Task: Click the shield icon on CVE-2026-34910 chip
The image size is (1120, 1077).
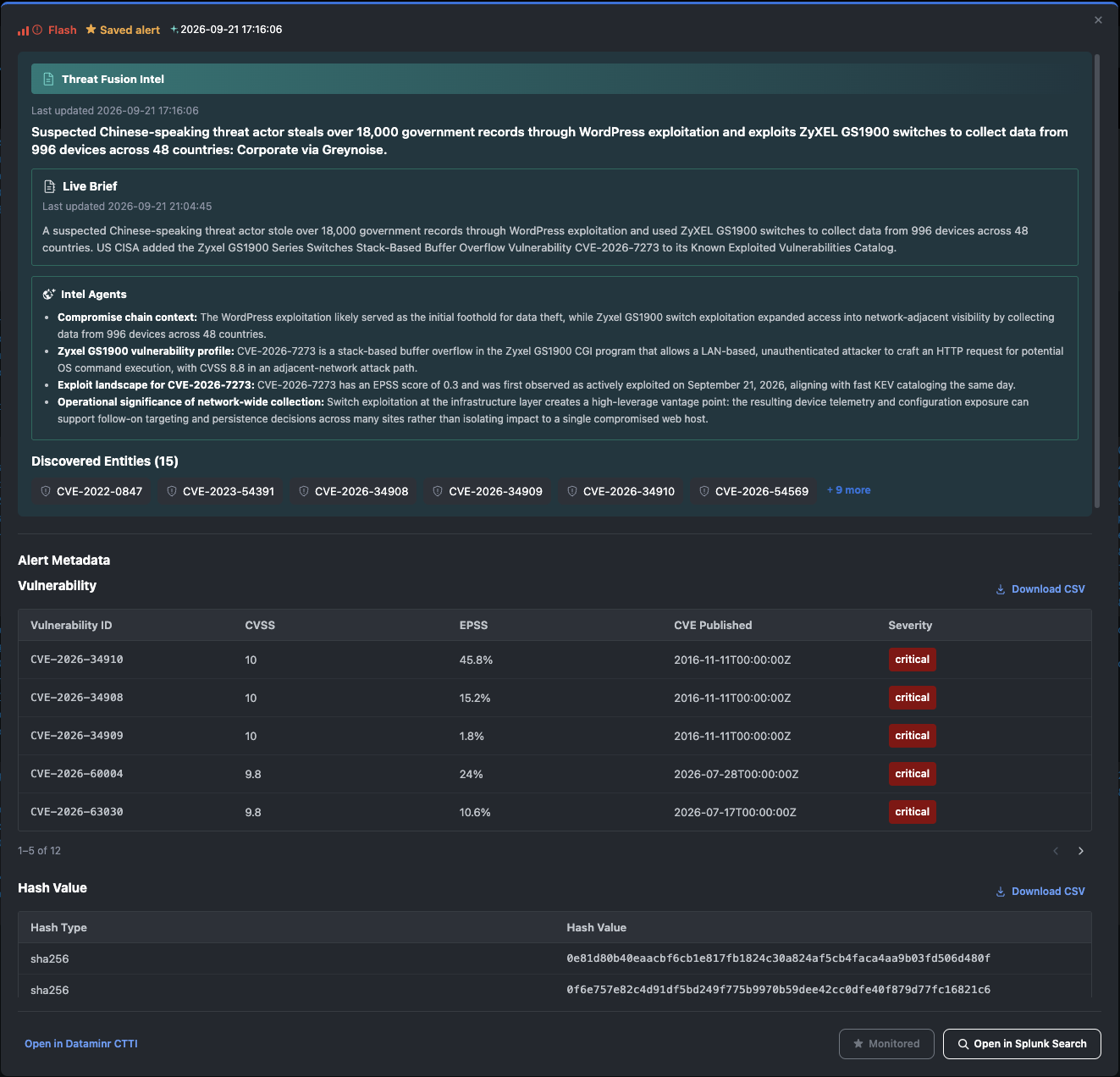Action: 572,491
